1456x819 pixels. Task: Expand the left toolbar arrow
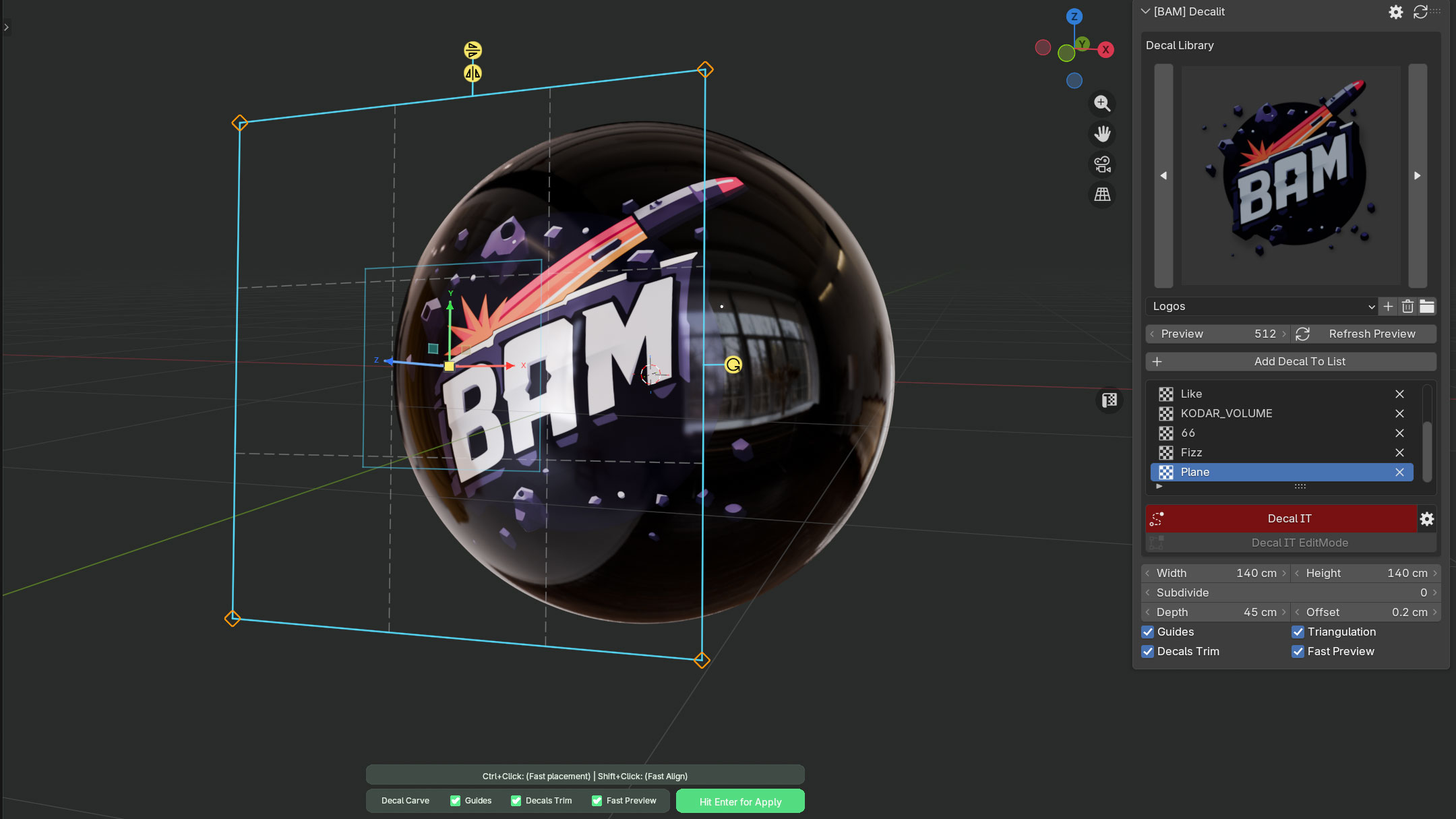[6, 28]
